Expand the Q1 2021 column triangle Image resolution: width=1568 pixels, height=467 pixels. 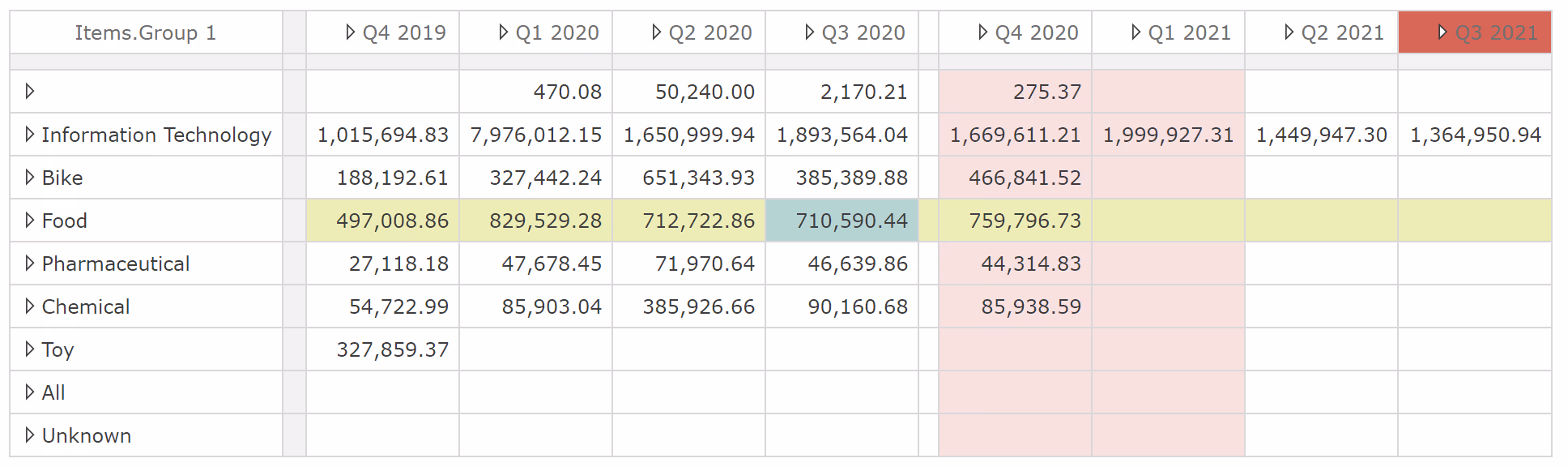click(1136, 32)
